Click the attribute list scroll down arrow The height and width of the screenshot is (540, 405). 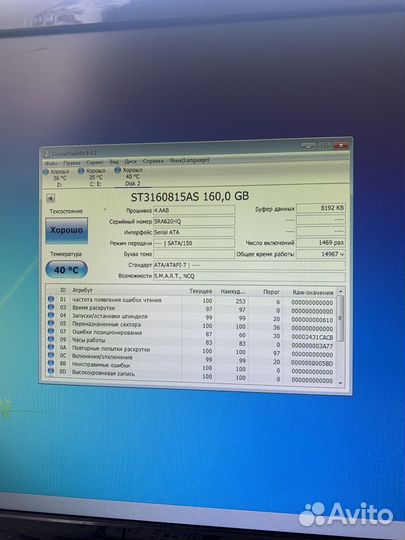coord(340,383)
